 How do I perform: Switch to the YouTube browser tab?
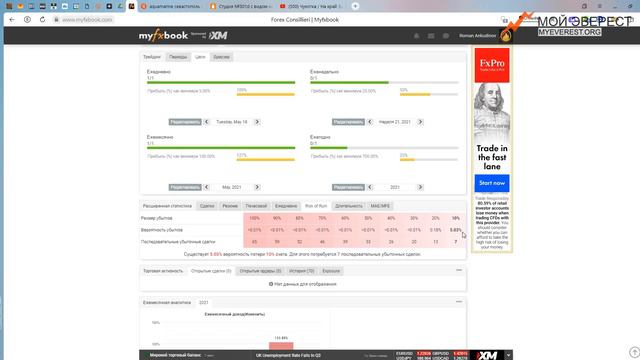tap(311, 6)
